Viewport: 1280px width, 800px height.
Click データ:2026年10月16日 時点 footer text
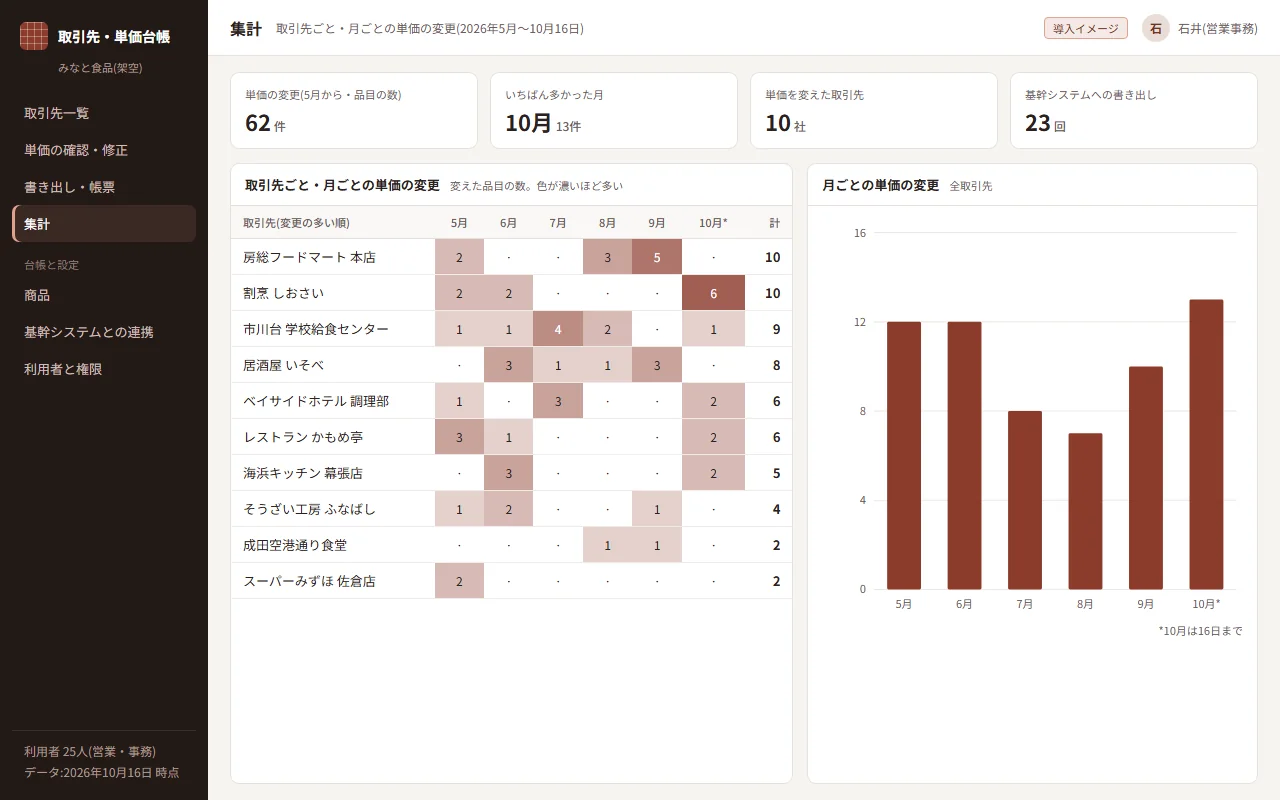(102, 773)
